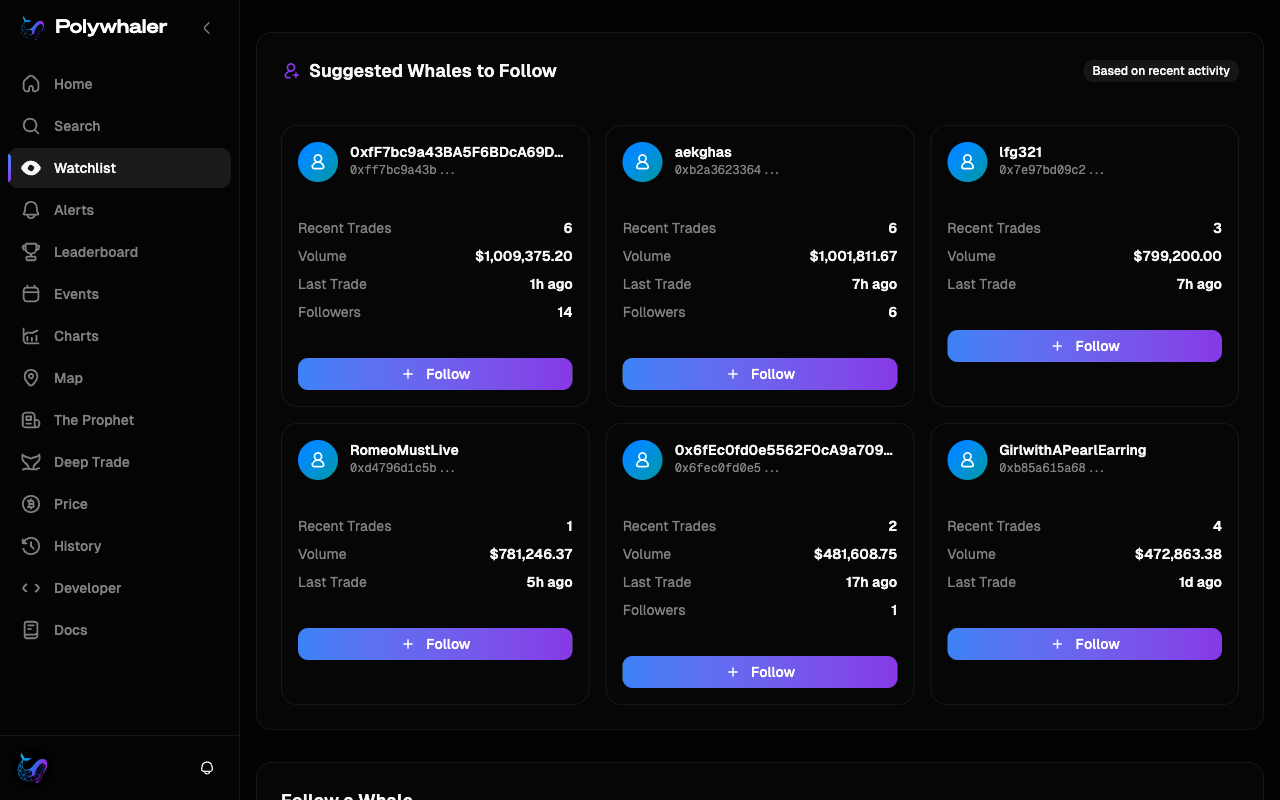The image size is (1280, 800).
Task: Open the Events menu item
Action: [x=119, y=294]
